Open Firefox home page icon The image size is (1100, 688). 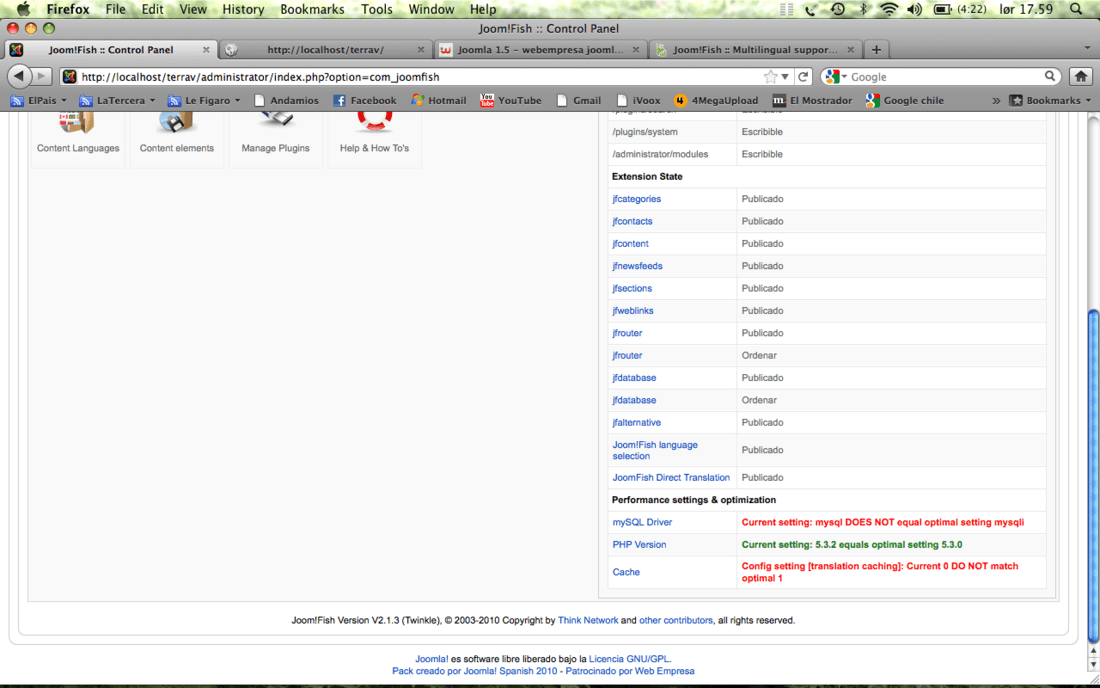pyautogui.click(x=1081, y=76)
